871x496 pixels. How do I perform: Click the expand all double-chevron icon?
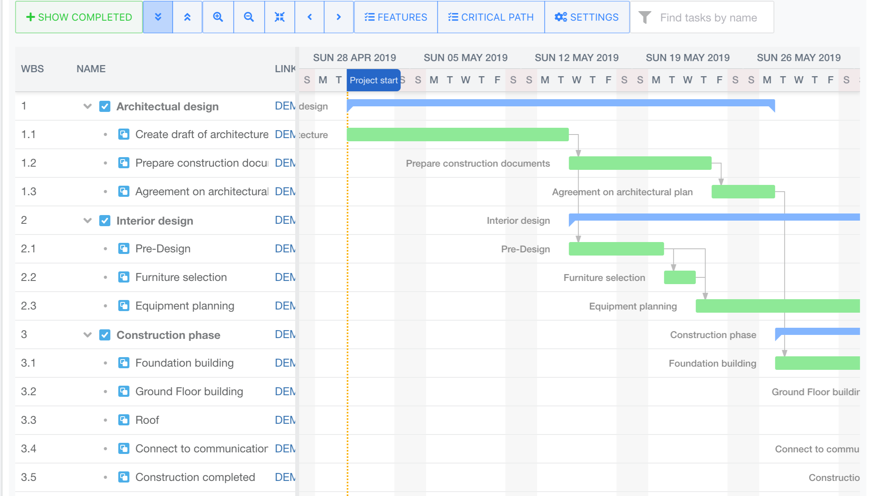pyautogui.click(x=158, y=17)
